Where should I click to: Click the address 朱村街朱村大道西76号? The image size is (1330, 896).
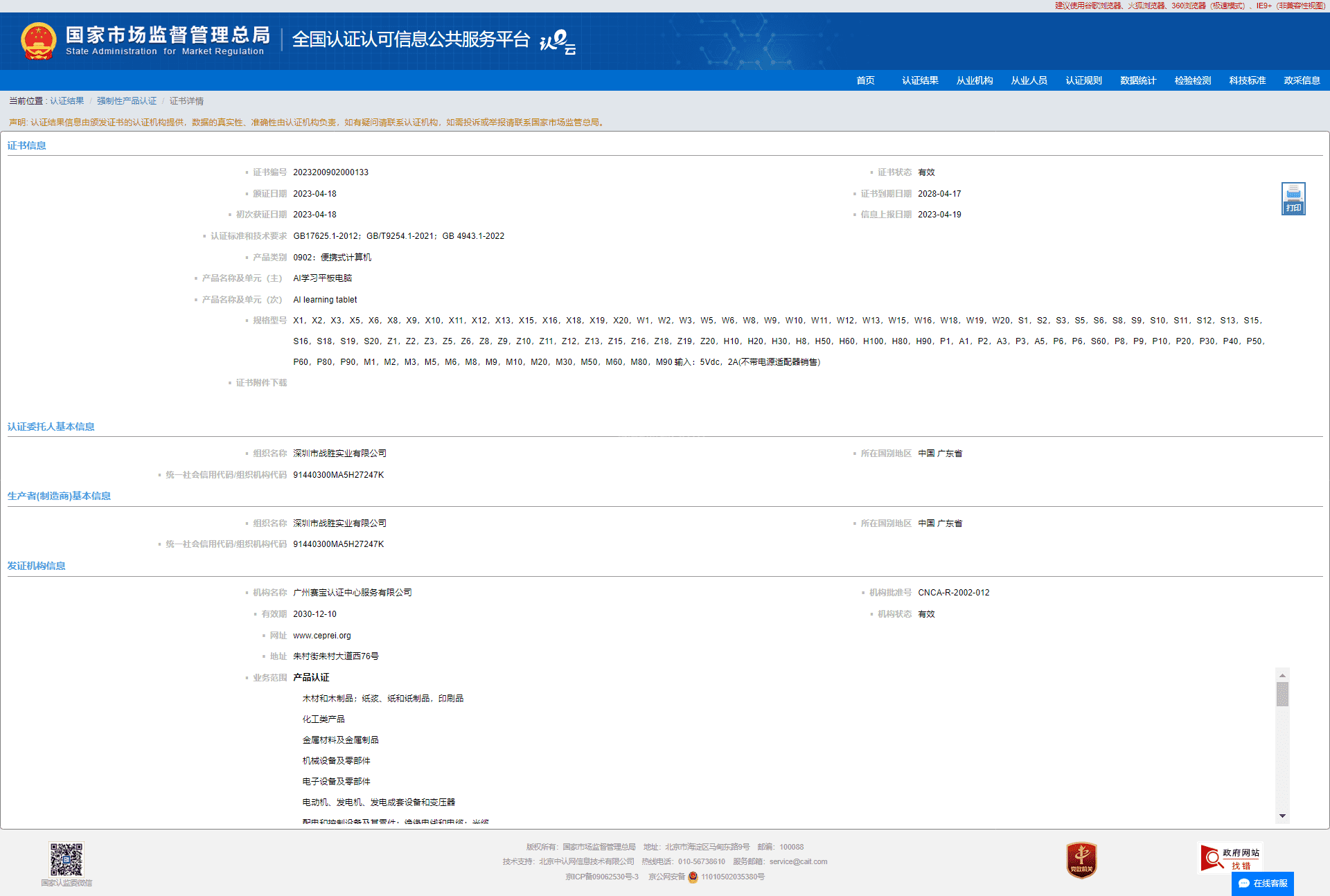pos(335,656)
